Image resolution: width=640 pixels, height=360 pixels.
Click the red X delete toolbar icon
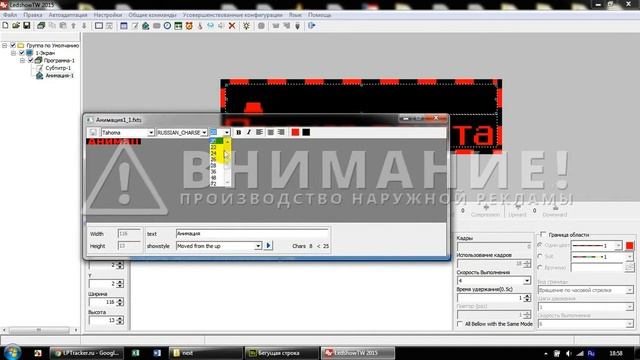pos(232,26)
